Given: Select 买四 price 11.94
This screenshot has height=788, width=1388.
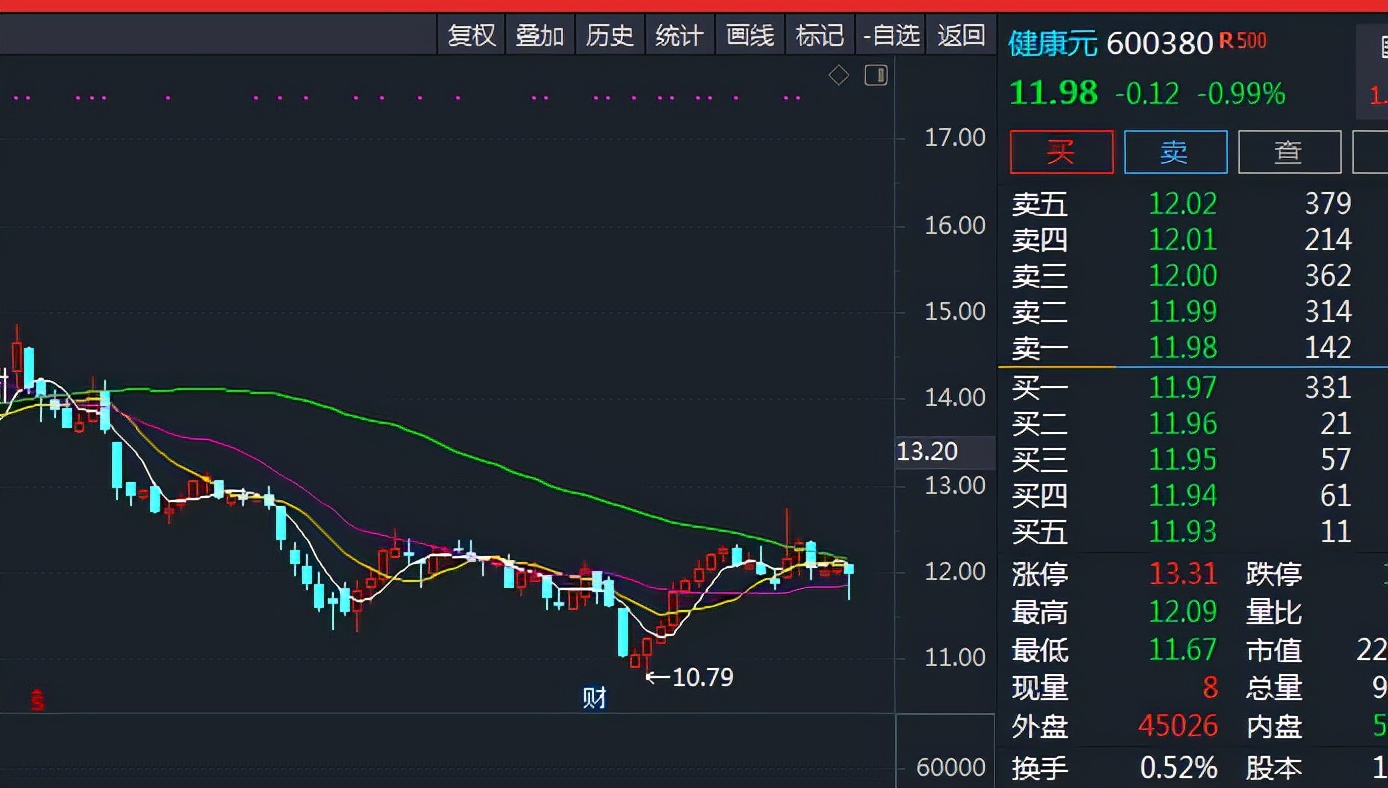Looking at the screenshot, I should pos(1183,496).
